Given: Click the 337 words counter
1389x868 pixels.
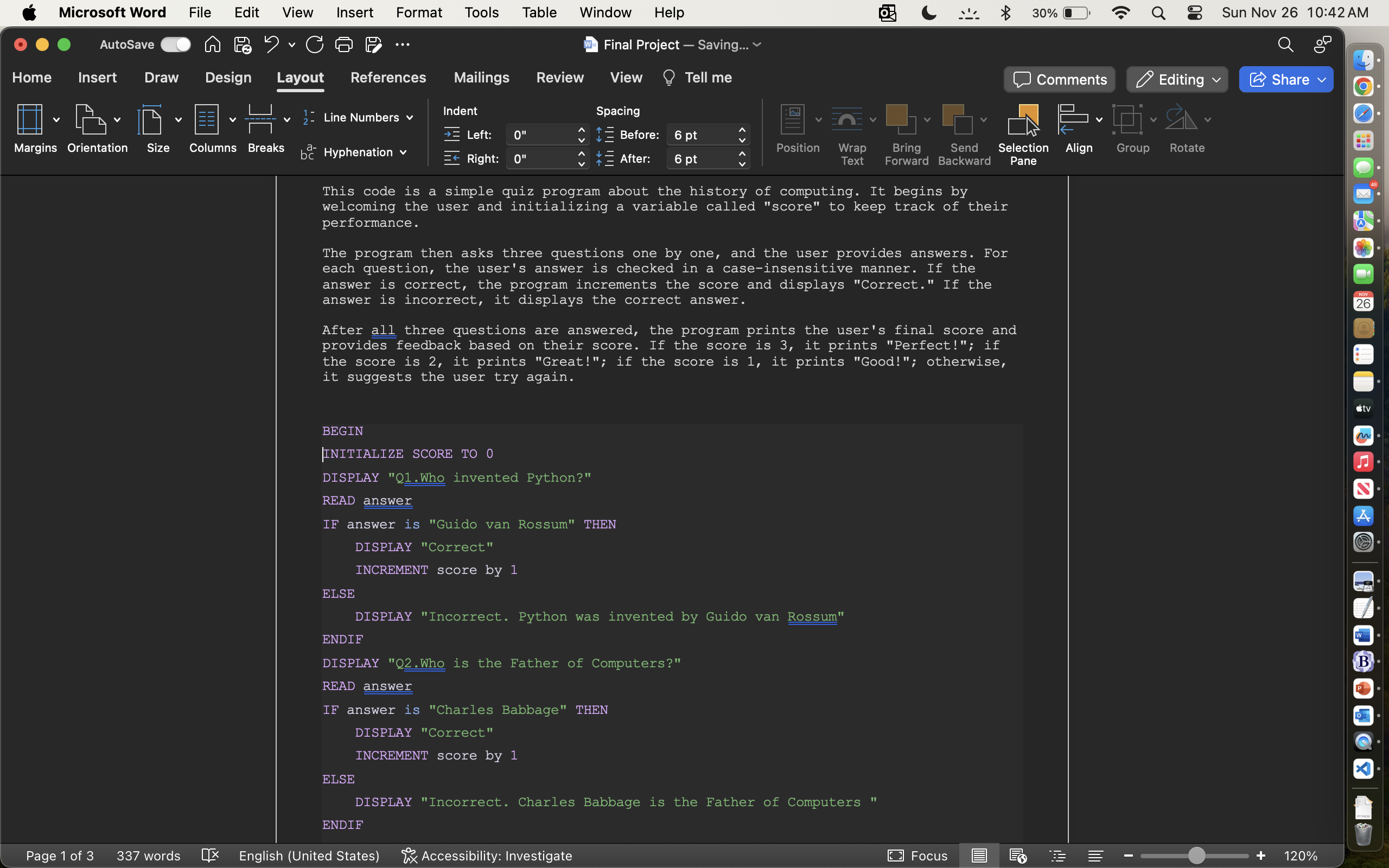Looking at the screenshot, I should coord(148,856).
